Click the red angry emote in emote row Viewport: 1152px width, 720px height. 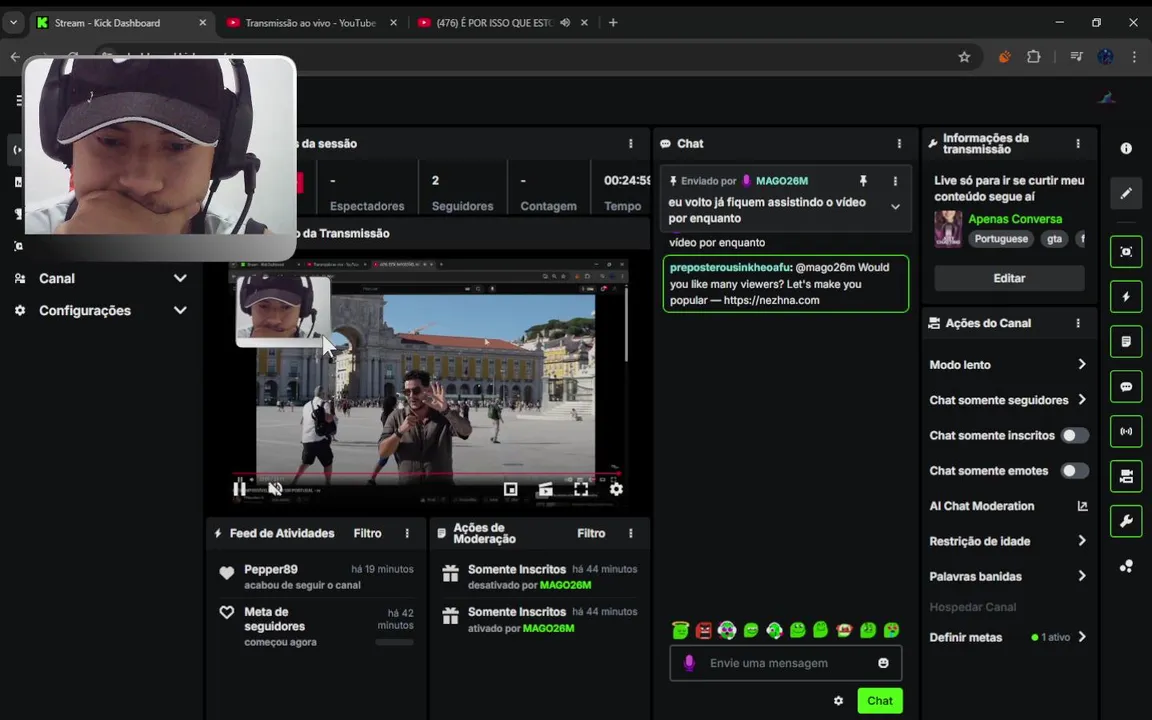(x=704, y=630)
